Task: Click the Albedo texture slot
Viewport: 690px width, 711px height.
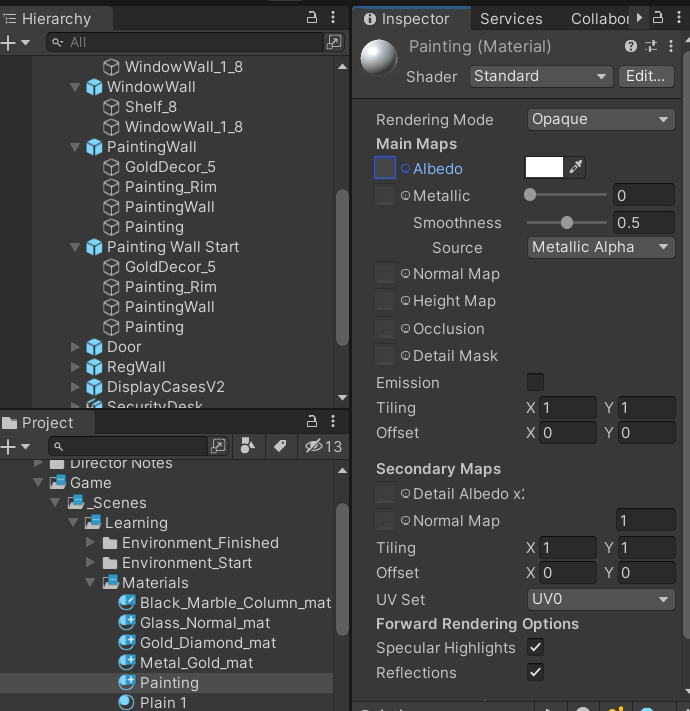Action: (x=385, y=168)
